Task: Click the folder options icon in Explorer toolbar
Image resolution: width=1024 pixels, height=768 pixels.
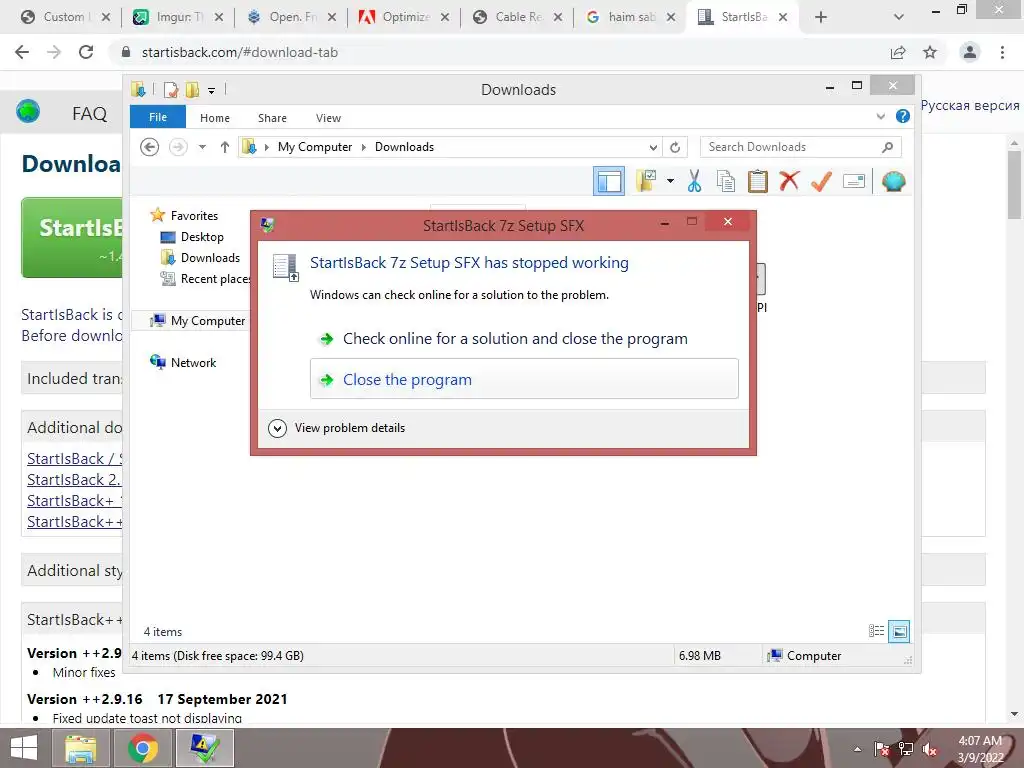Action: click(x=646, y=181)
